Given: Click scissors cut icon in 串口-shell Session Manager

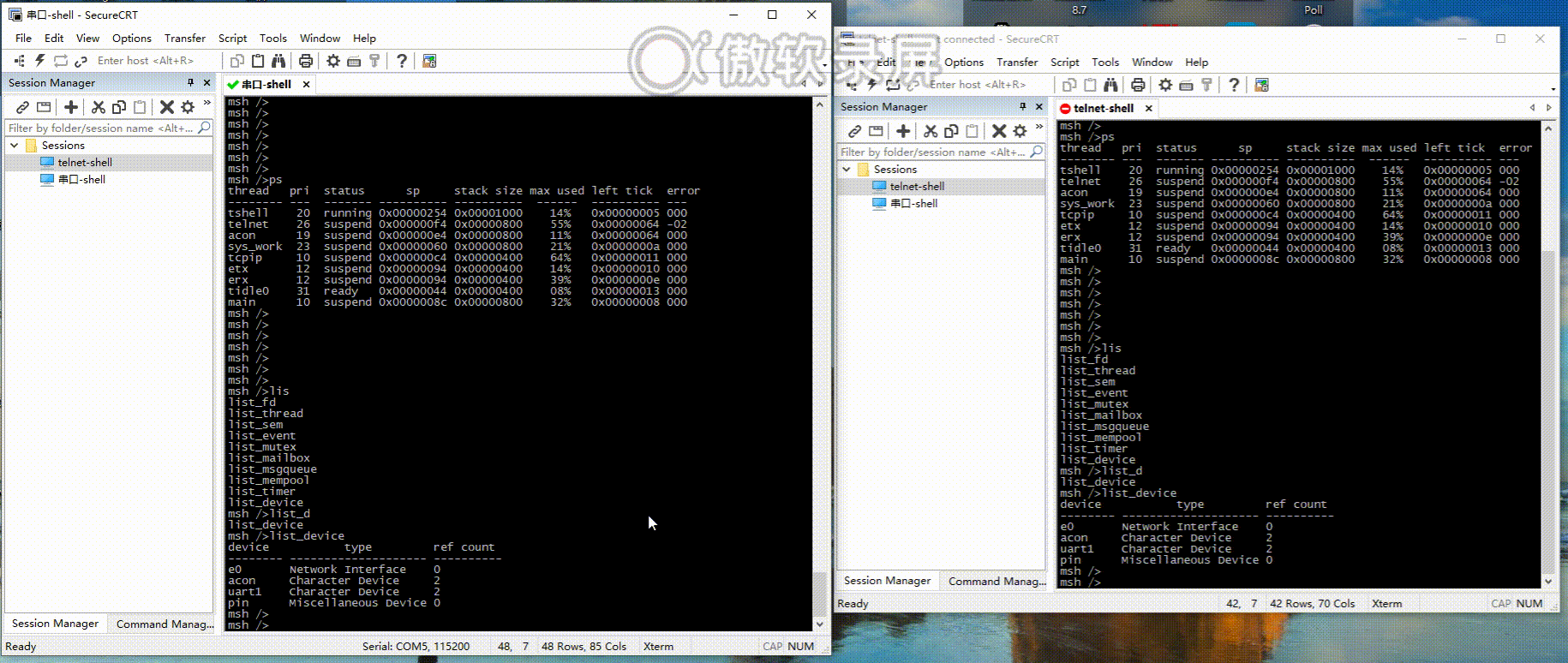Looking at the screenshot, I should (x=99, y=107).
